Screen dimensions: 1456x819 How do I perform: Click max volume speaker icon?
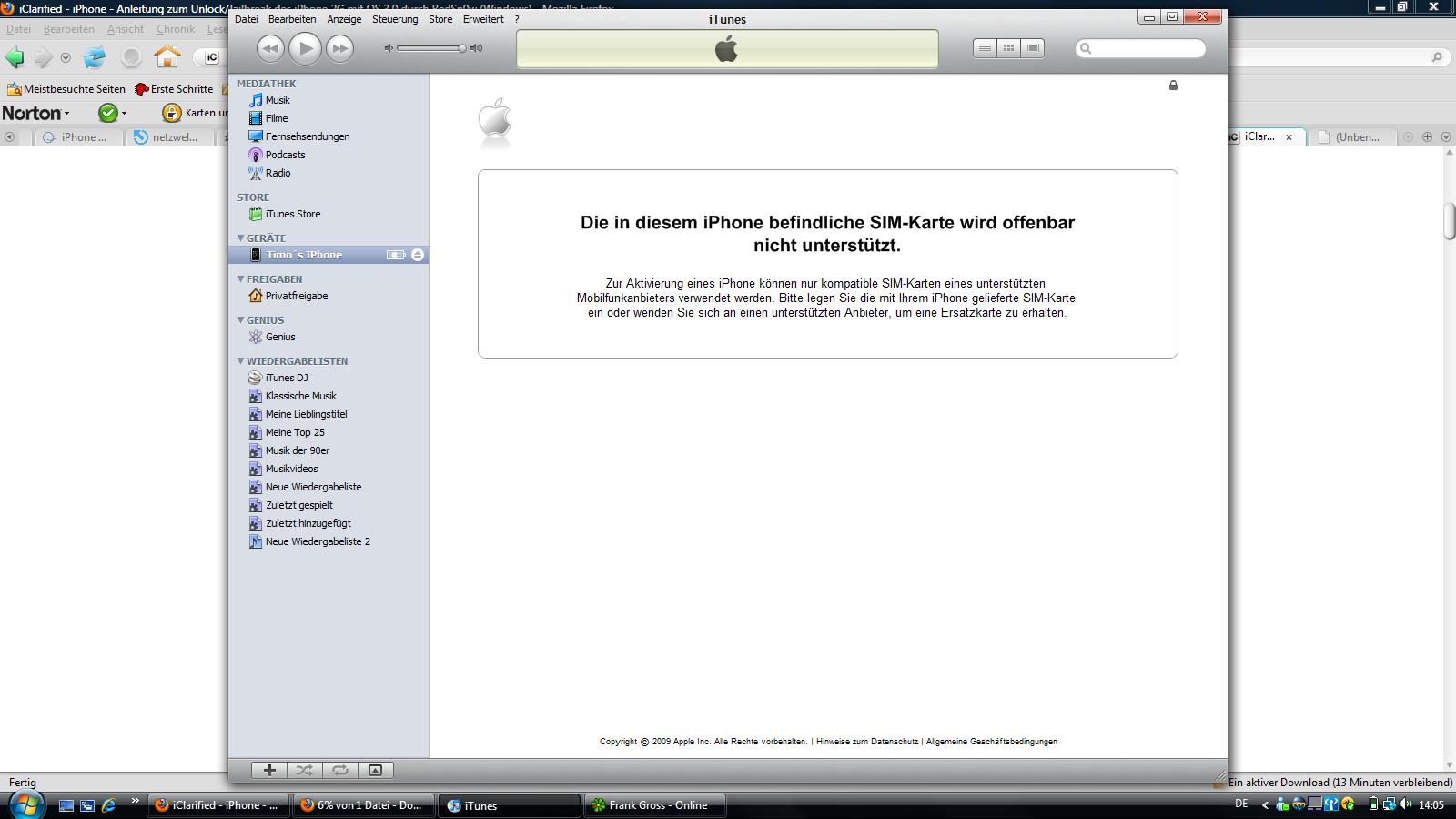tap(476, 48)
